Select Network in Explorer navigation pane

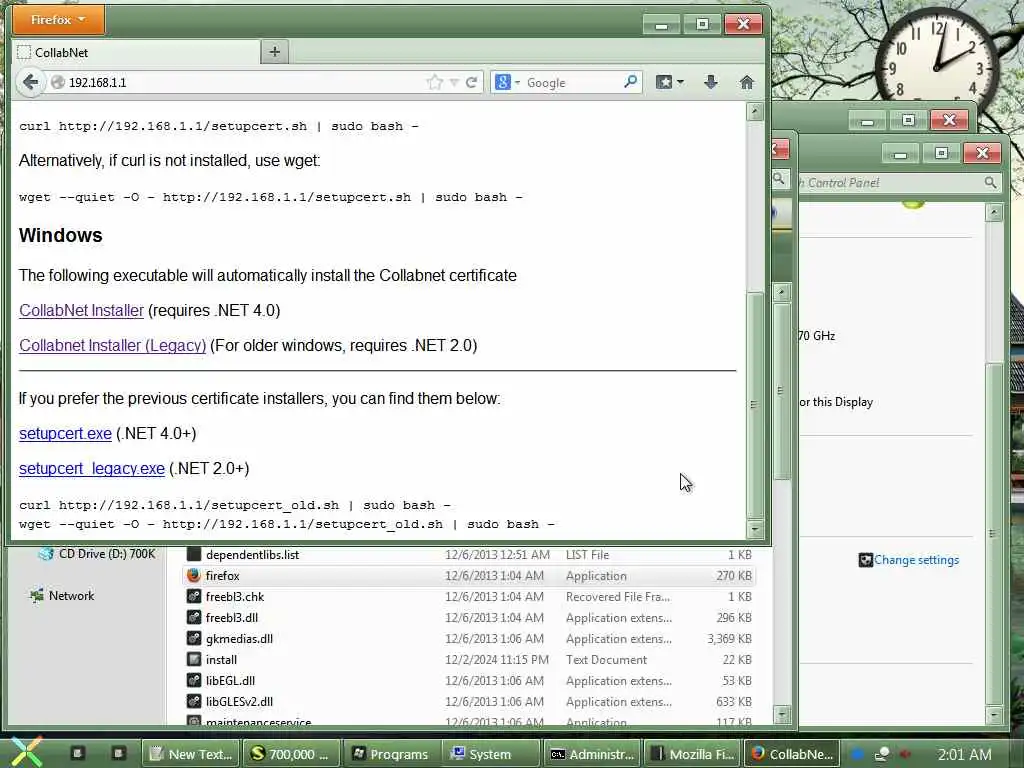63,596
